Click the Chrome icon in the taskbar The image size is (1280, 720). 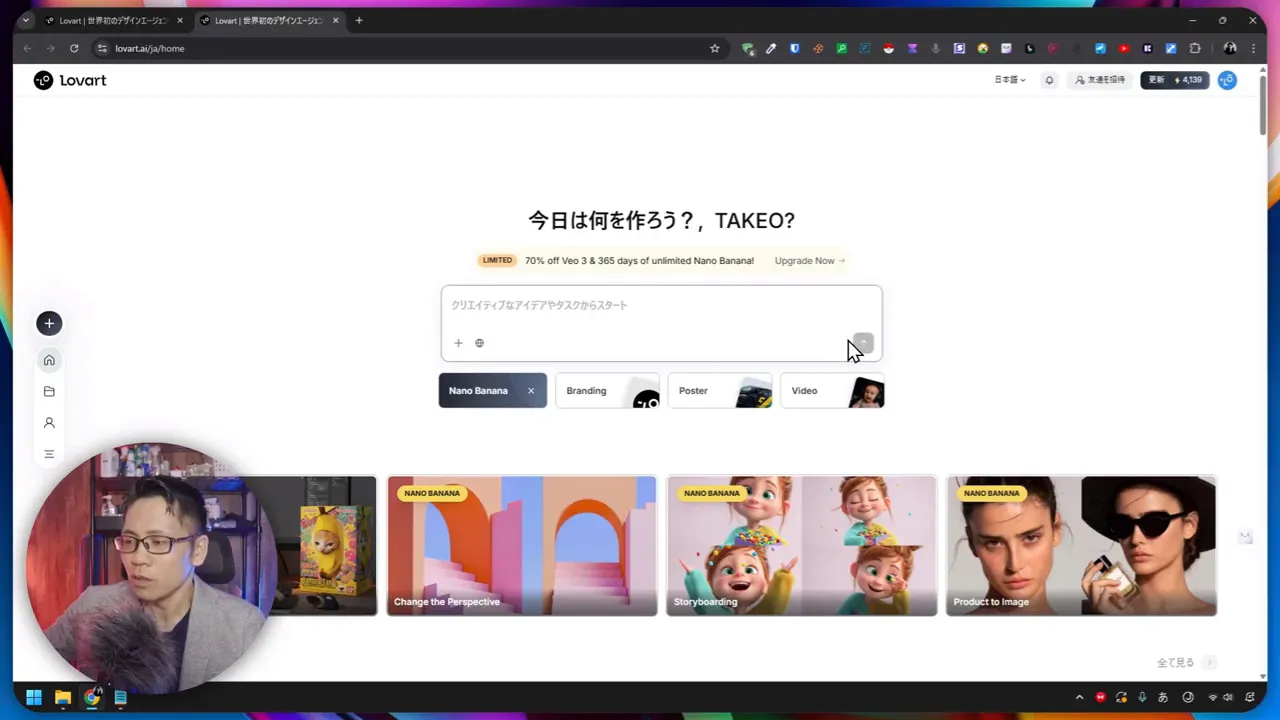92,698
